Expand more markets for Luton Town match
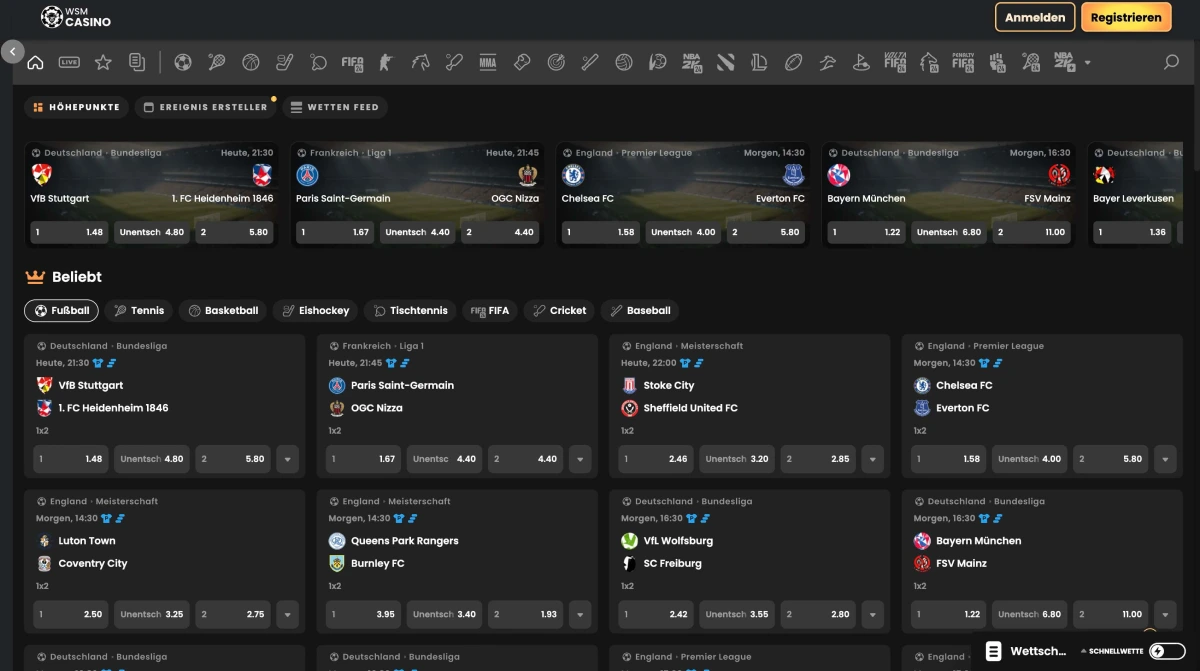This screenshot has width=1200, height=671. point(287,614)
